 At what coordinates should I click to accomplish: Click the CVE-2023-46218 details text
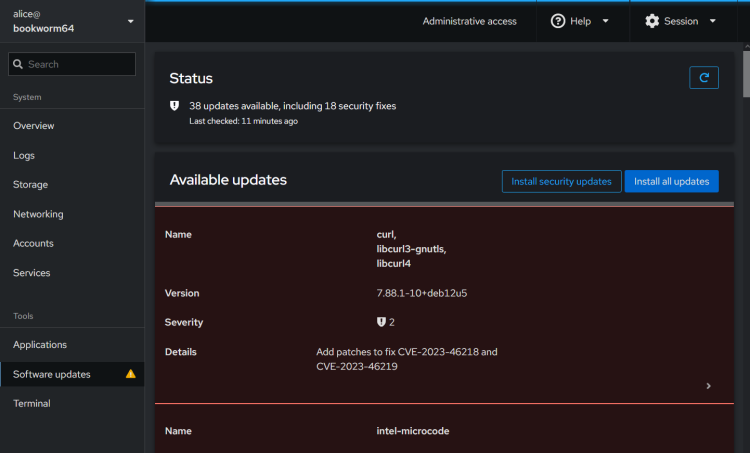tap(407, 359)
